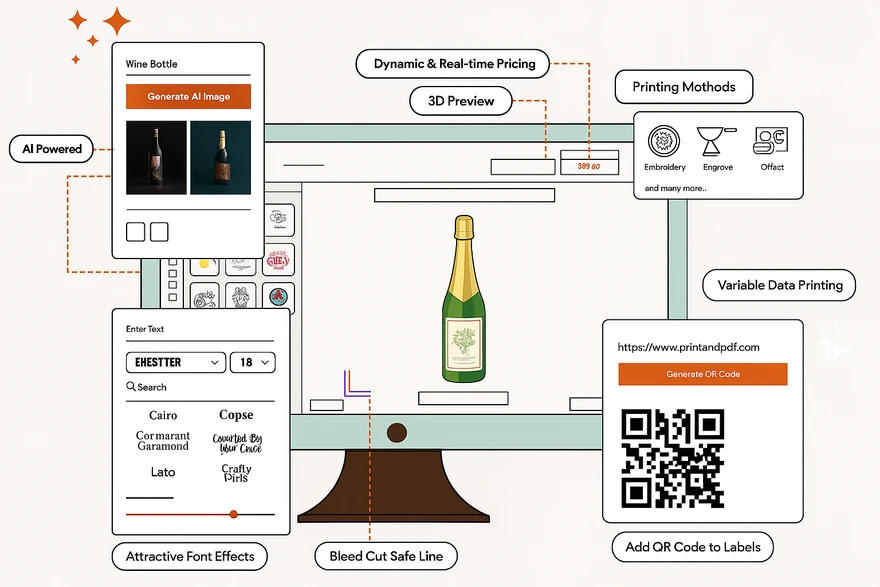The width and height of the screenshot is (880, 587).
Task: Choose the blue circular badge sticker icon
Action: [278, 295]
